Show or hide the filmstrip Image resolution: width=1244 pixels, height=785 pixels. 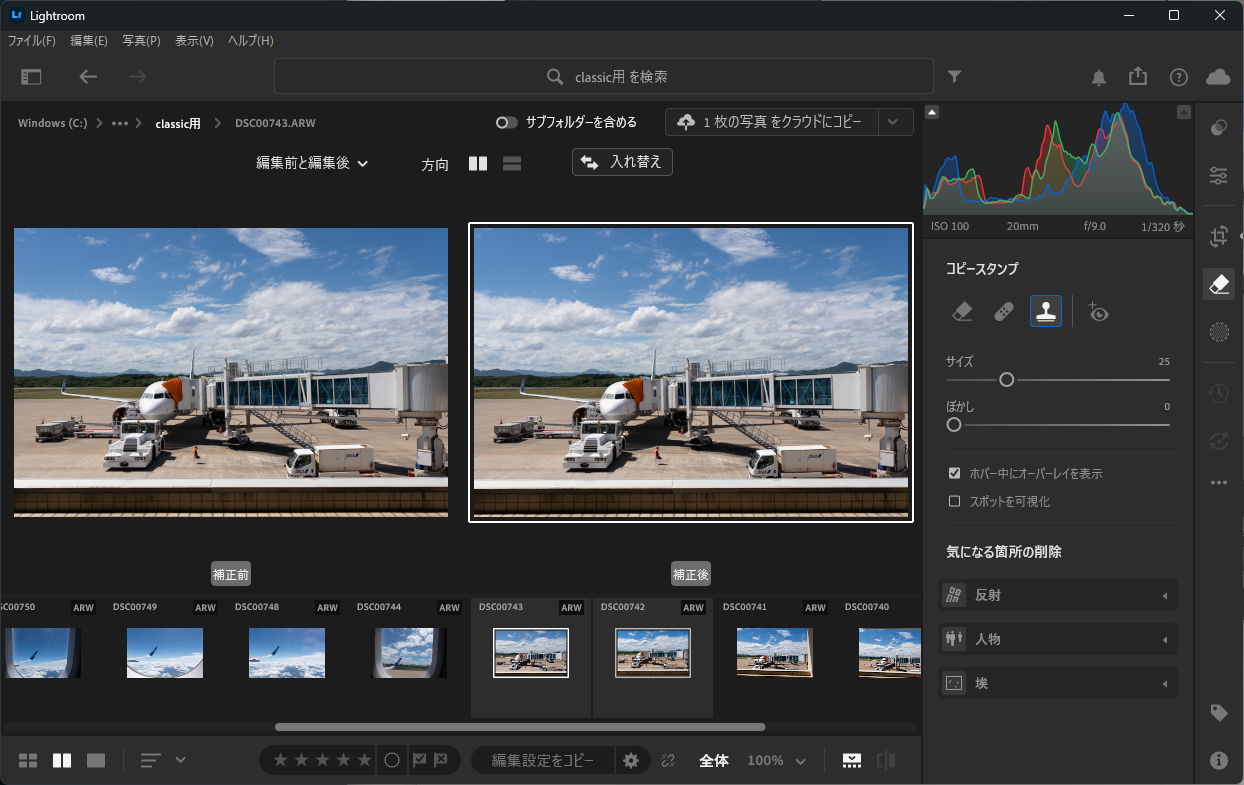tap(851, 760)
